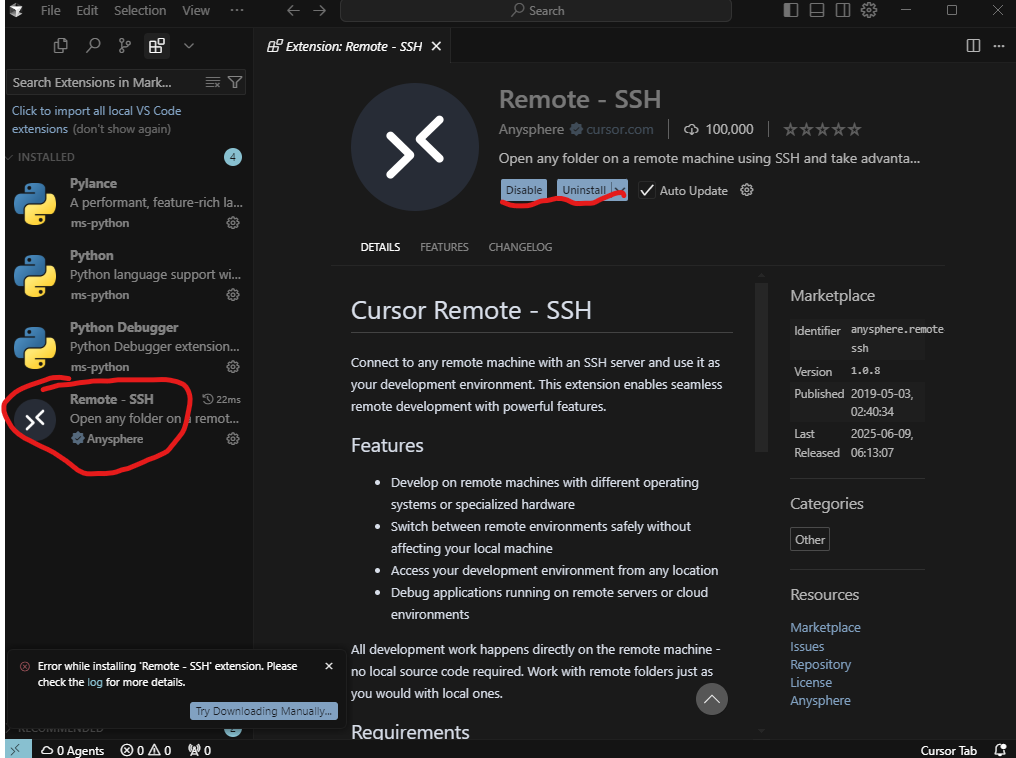Clear the extensions search results icon
Viewport: 1016px width, 758px height.
pos(213,82)
